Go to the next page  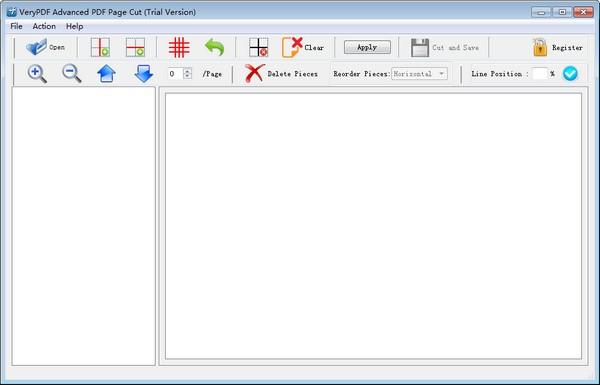(144, 73)
